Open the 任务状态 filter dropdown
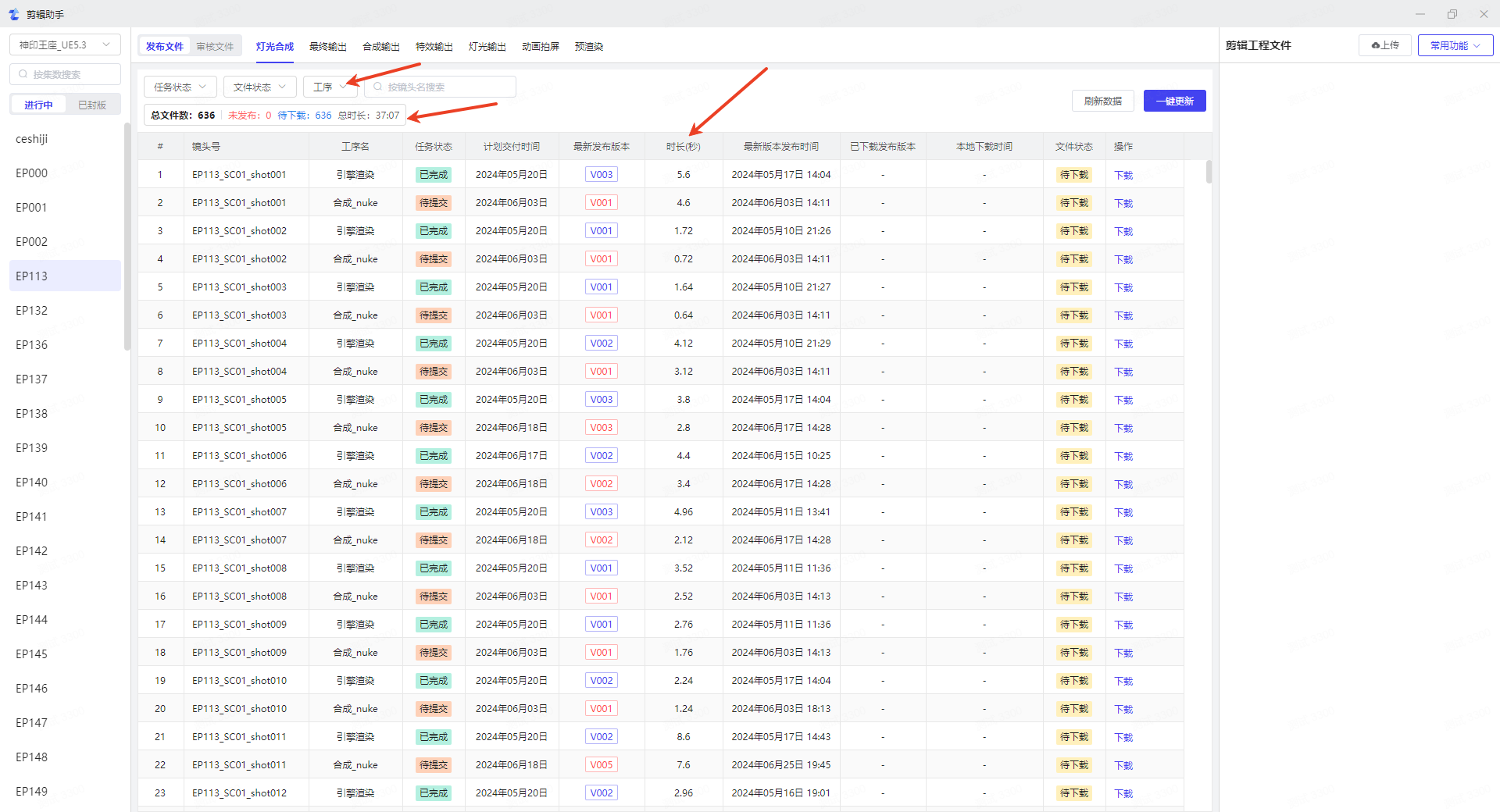Viewport: 1500px width, 812px height. (180, 87)
